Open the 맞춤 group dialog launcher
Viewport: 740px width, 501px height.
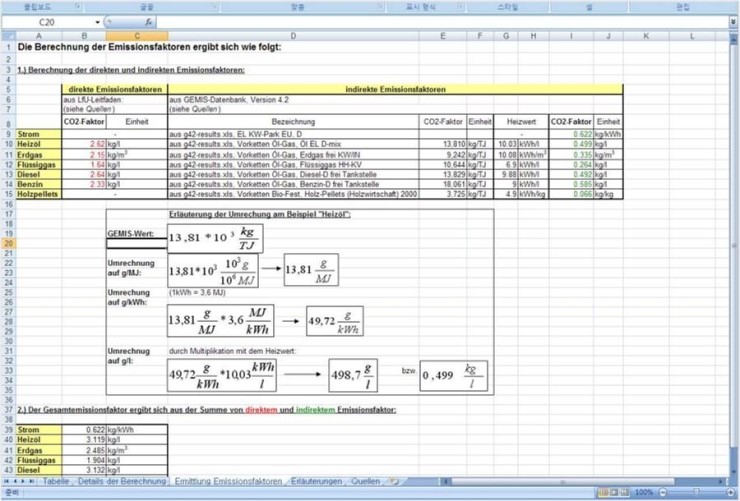[382, 7]
